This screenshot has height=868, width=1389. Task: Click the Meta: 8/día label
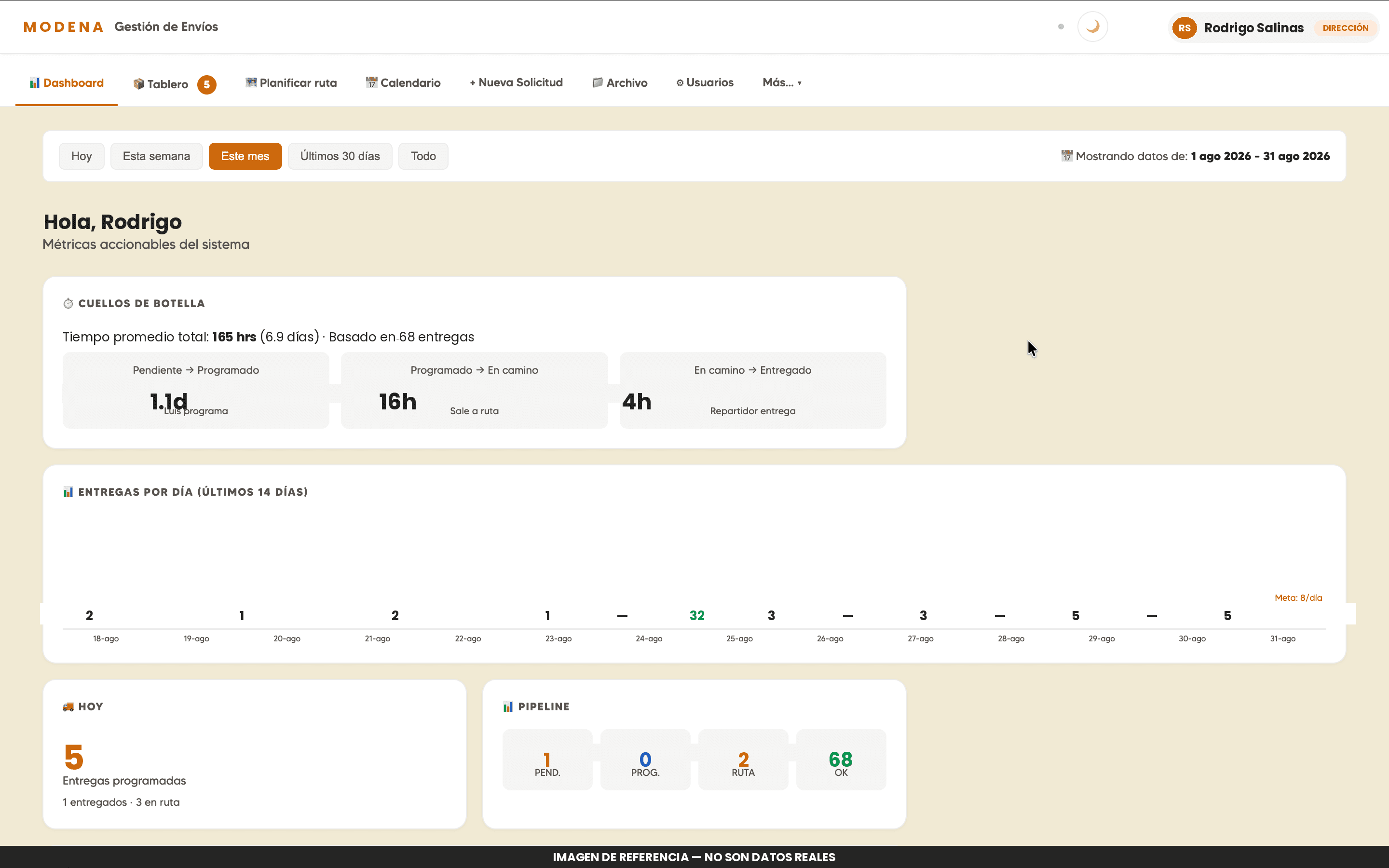coord(1298,597)
